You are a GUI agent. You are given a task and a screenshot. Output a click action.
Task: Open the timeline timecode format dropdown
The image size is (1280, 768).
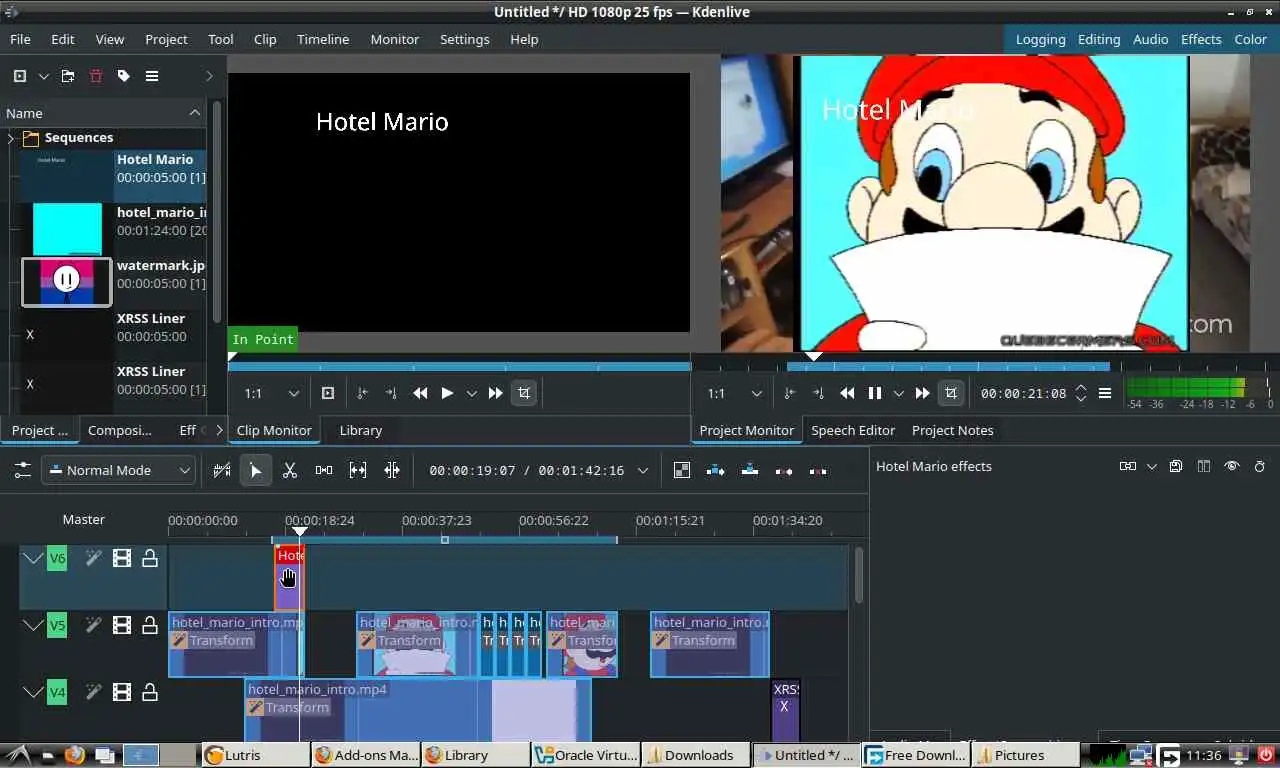(x=643, y=470)
